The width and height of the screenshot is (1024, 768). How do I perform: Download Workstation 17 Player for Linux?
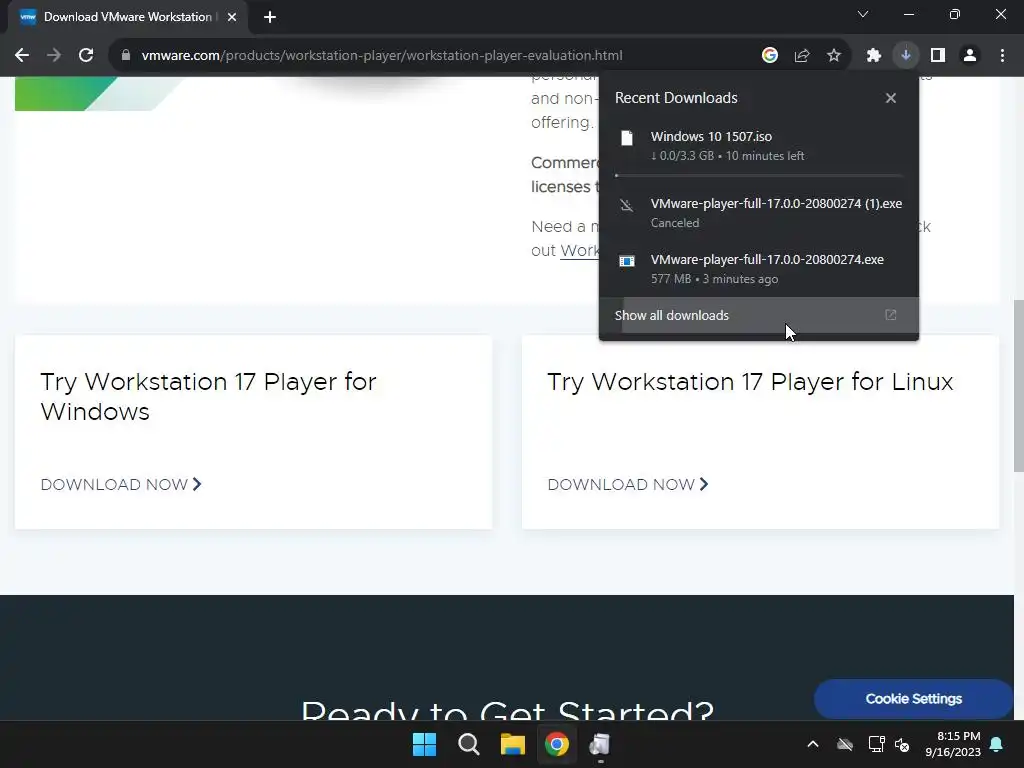(628, 485)
